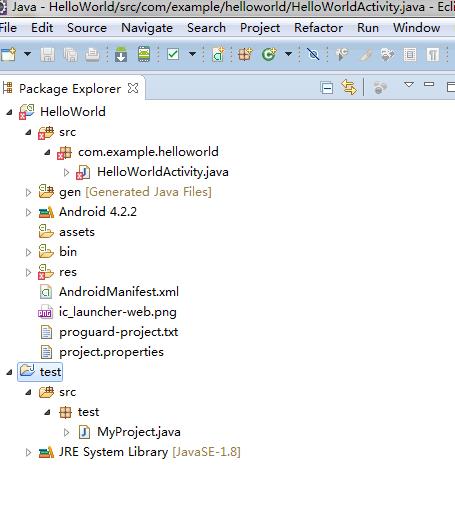Image resolution: width=455 pixels, height=517 pixels.
Task: Expand the JRE System Library node
Action: click(x=28, y=452)
